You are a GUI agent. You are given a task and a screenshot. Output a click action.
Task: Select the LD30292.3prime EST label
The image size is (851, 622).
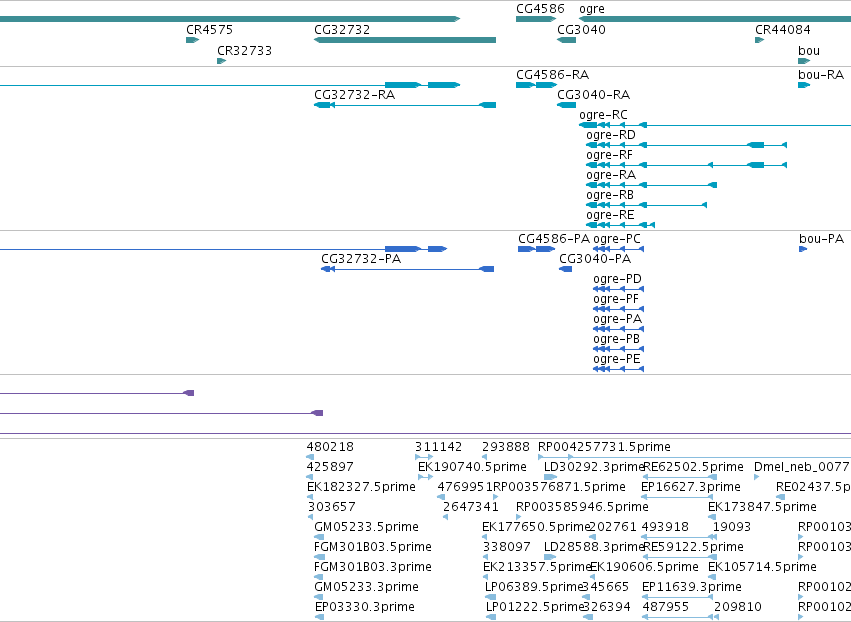point(593,467)
